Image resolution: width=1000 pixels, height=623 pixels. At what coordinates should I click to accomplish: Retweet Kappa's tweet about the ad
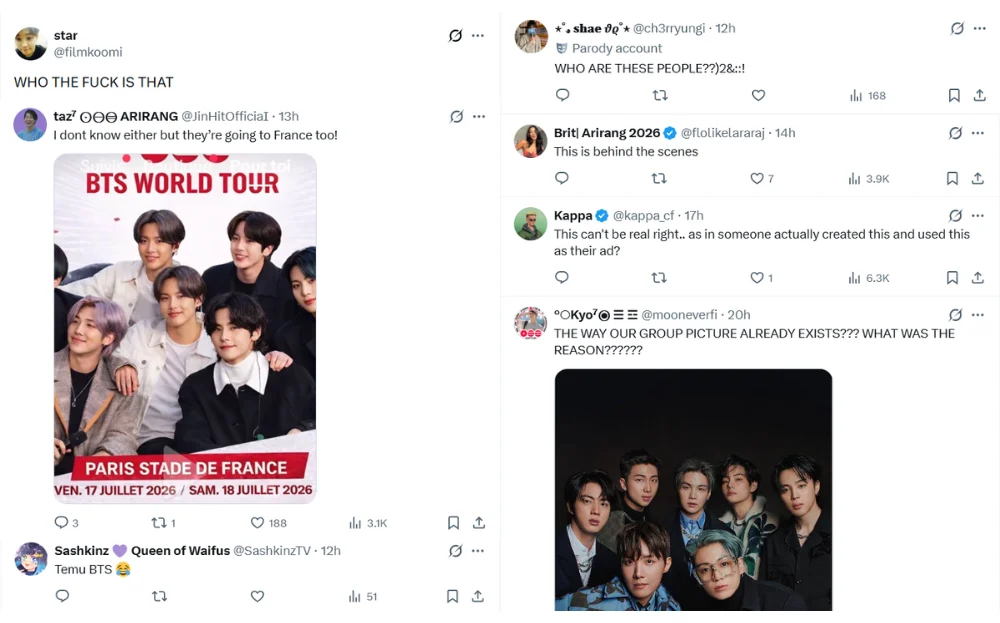click(x=659, y=277)
